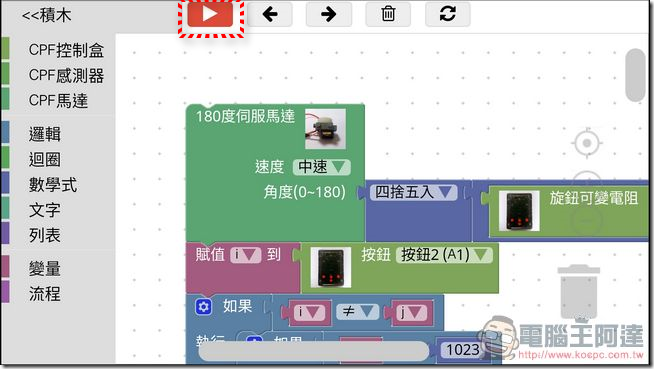Click the 1023 number field

[463, 350]
